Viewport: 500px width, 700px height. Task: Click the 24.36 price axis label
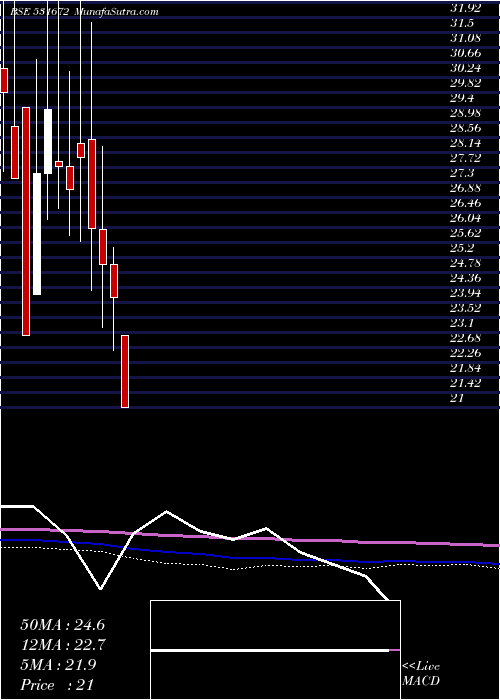[x=466, y=278]
